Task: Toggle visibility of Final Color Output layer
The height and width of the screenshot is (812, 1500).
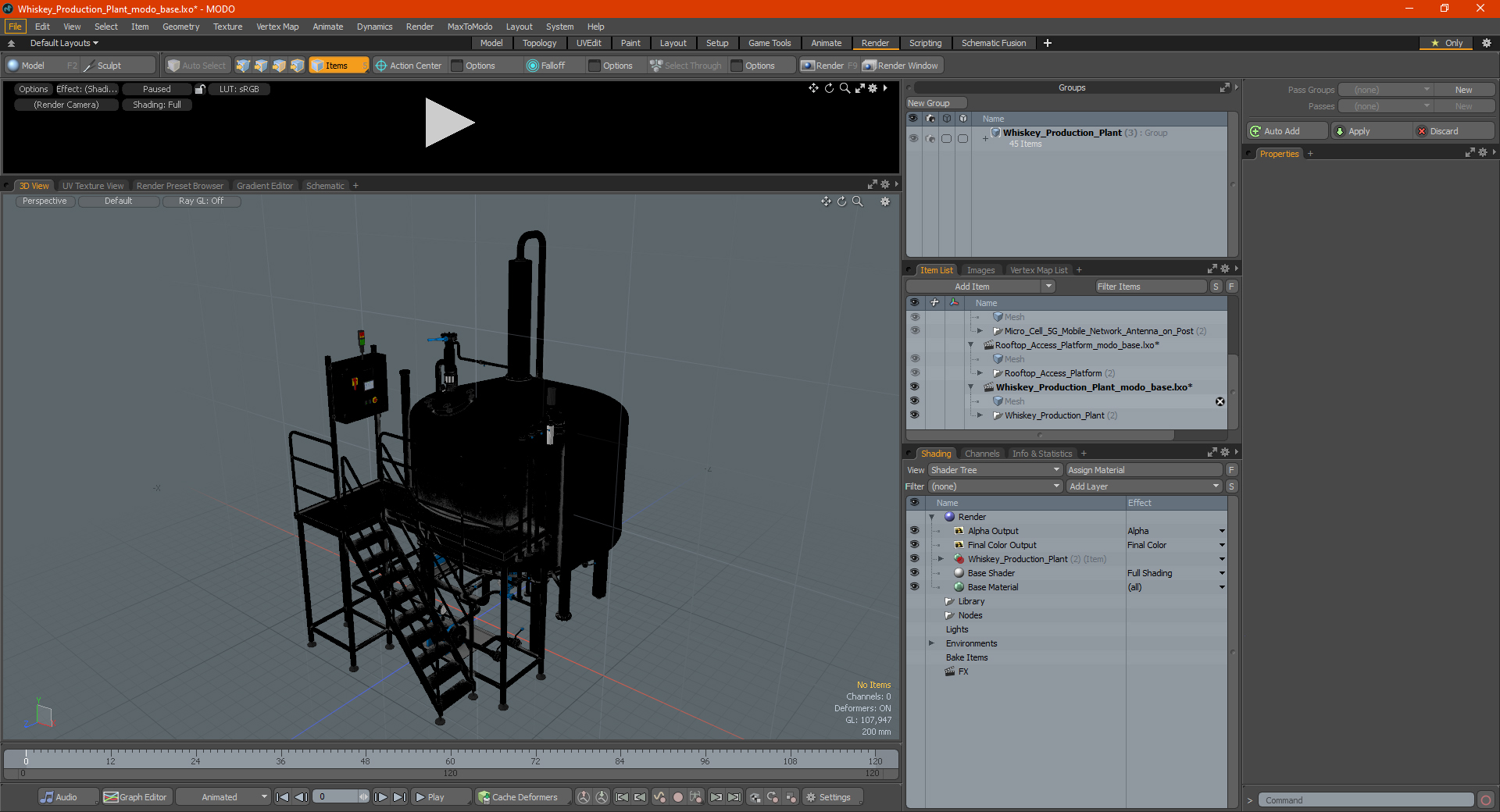Action: tap(914, 545)
